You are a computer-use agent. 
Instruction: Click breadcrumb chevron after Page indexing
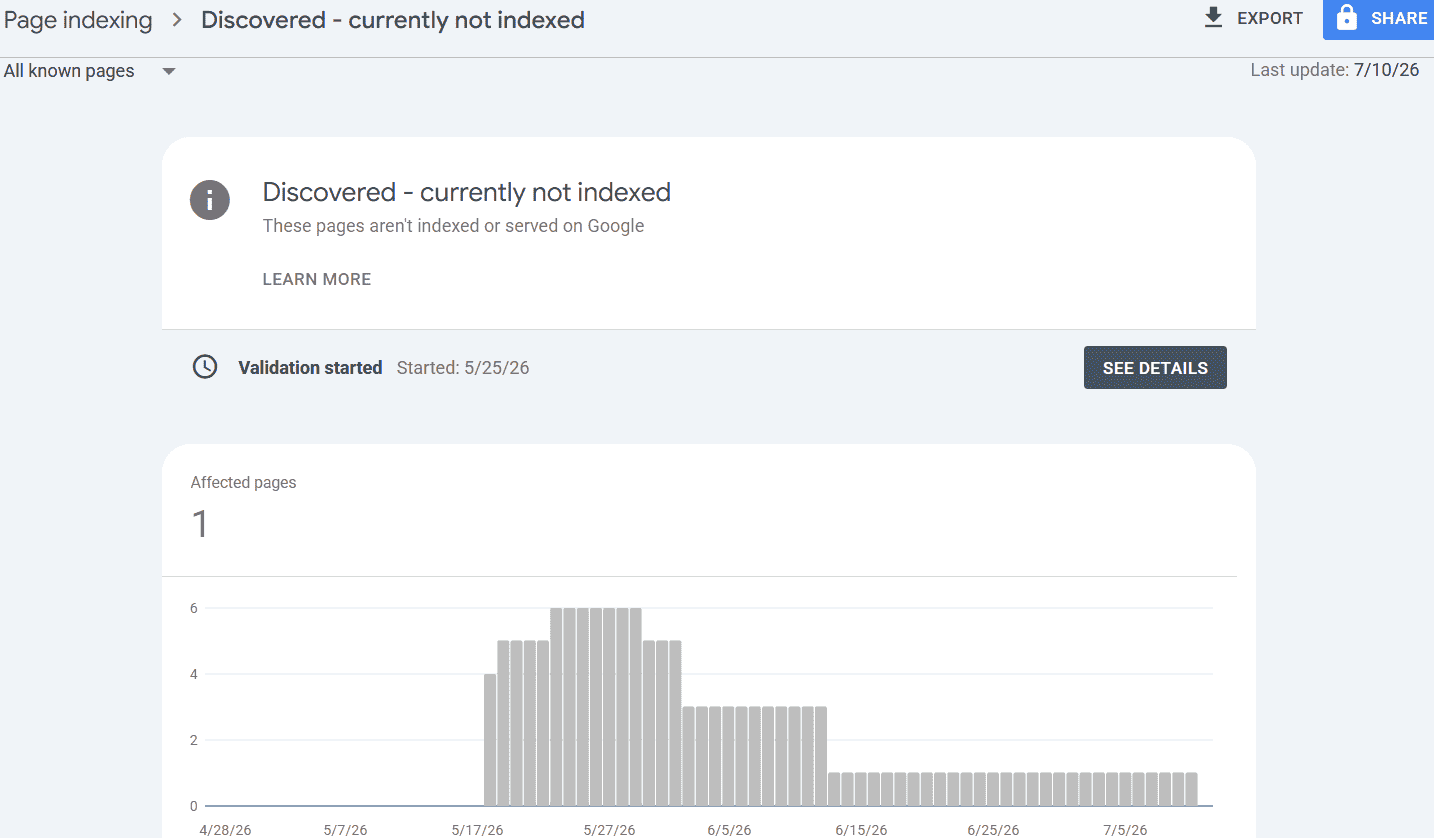pyautogui.click(x=177, y=20)
